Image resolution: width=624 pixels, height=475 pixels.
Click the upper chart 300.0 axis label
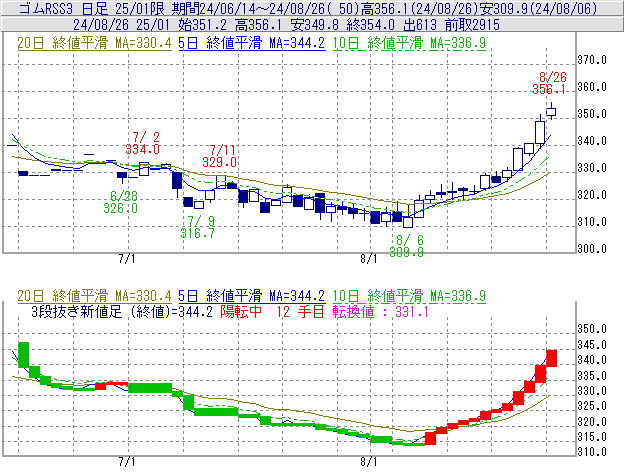[x=592, y=249]
